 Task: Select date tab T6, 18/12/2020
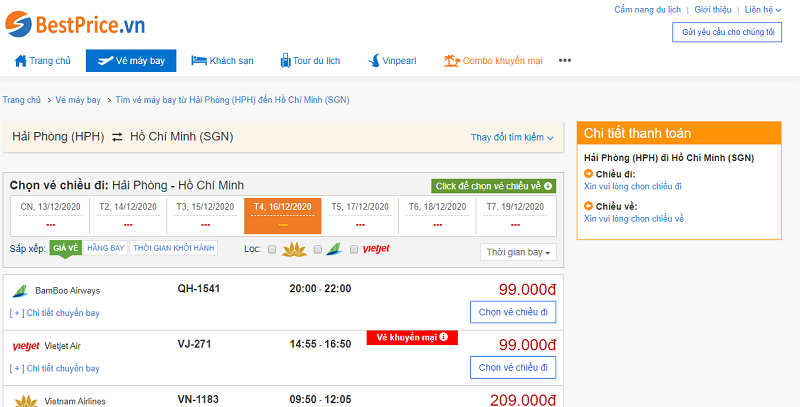437,216
